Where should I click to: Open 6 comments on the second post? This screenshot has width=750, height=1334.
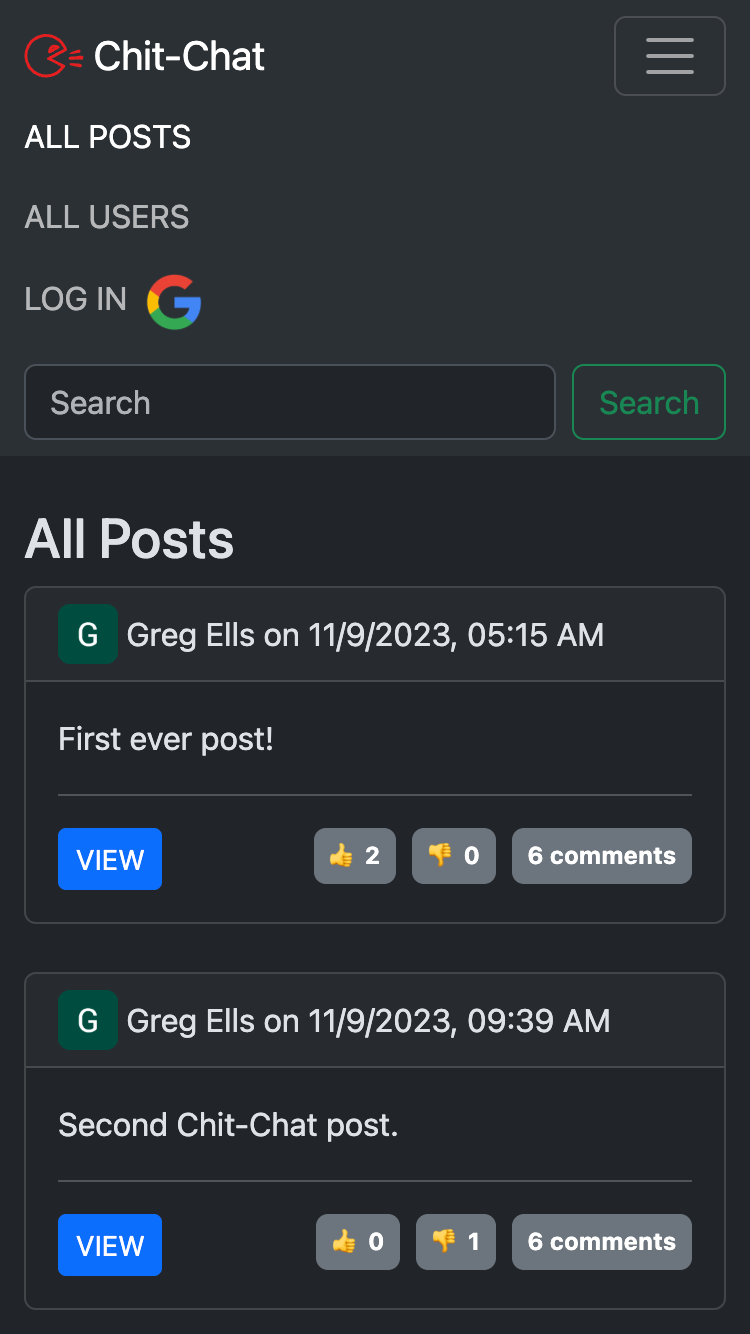coord(602,1242)
